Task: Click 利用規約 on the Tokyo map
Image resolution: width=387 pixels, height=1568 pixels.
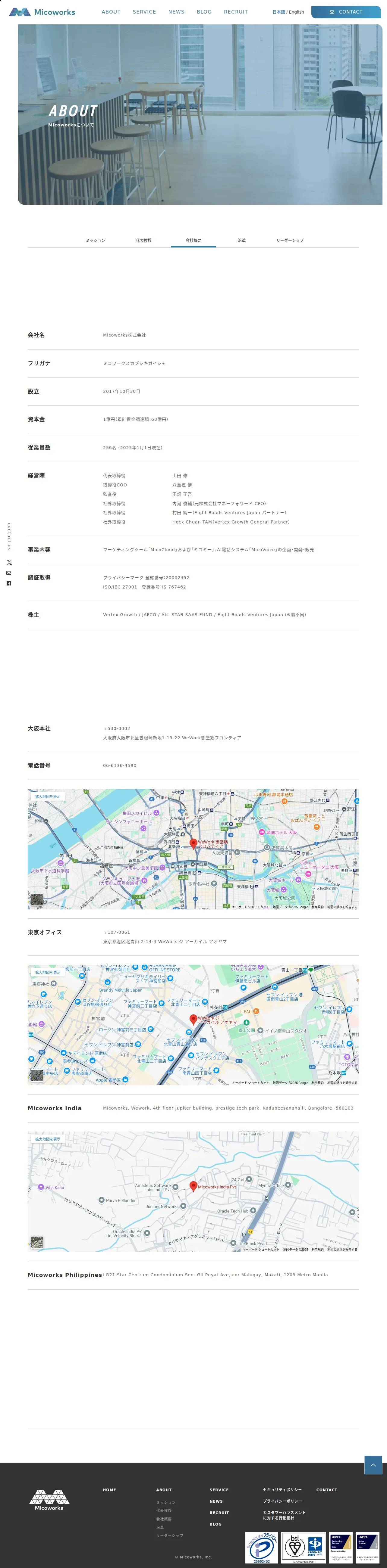Action: pyautogui.click(x=317, y=1083)
